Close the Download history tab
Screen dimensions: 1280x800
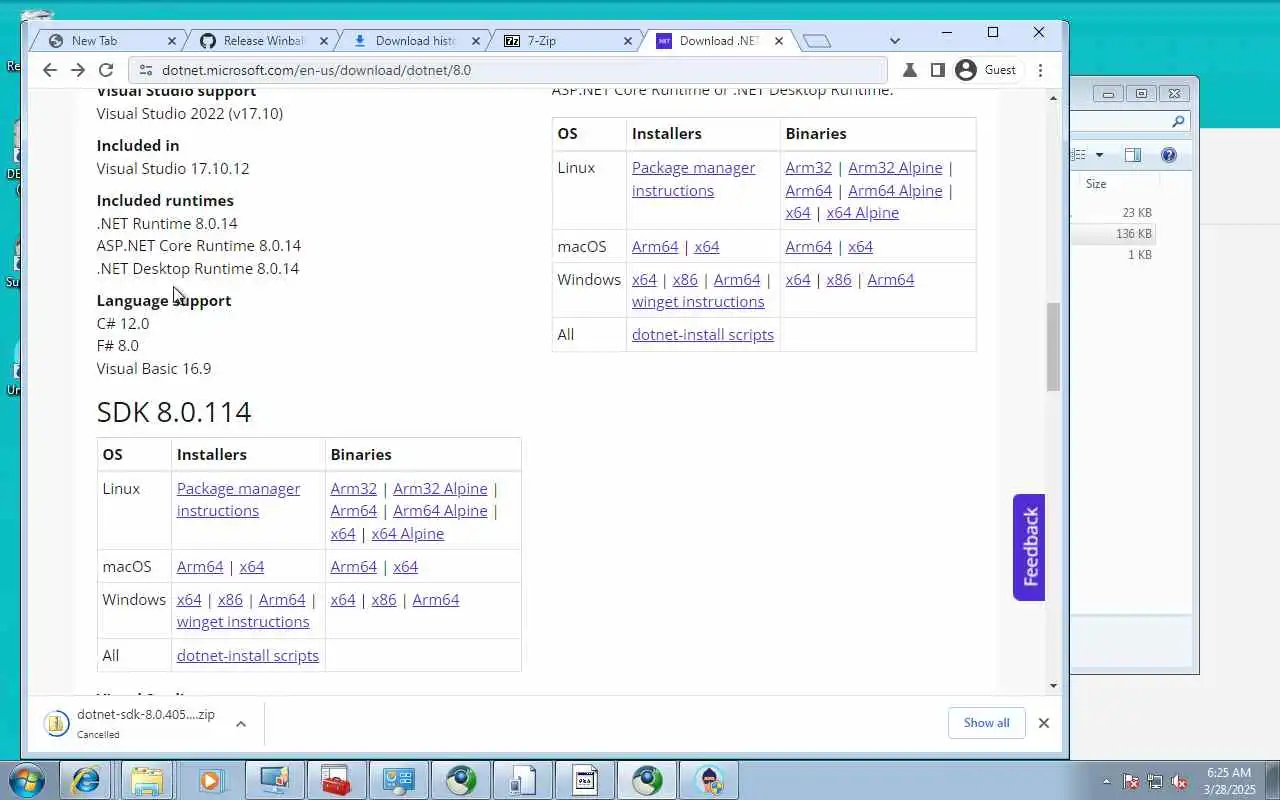point(476,41)
